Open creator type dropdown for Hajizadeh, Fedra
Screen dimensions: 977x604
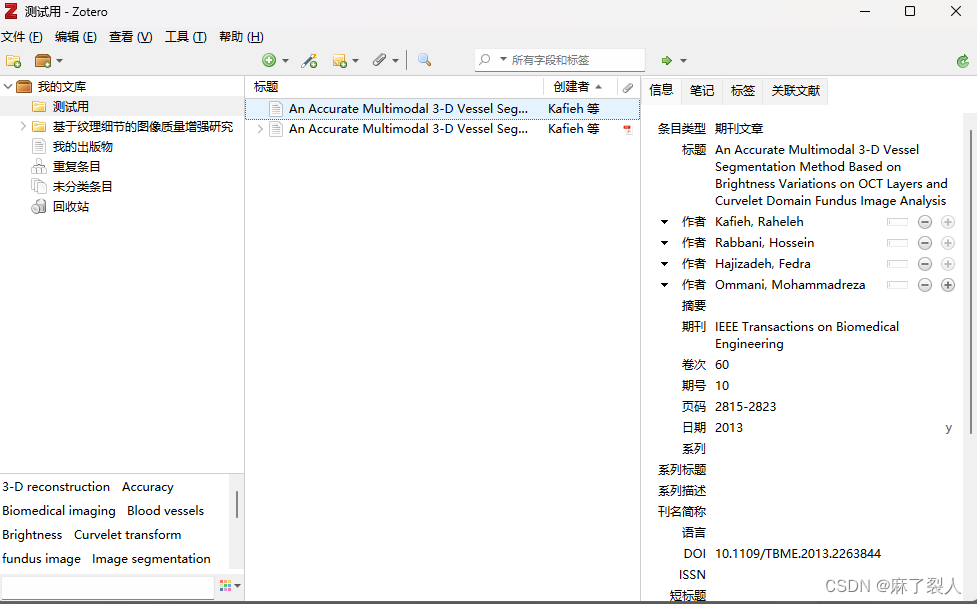coord(664,264)
